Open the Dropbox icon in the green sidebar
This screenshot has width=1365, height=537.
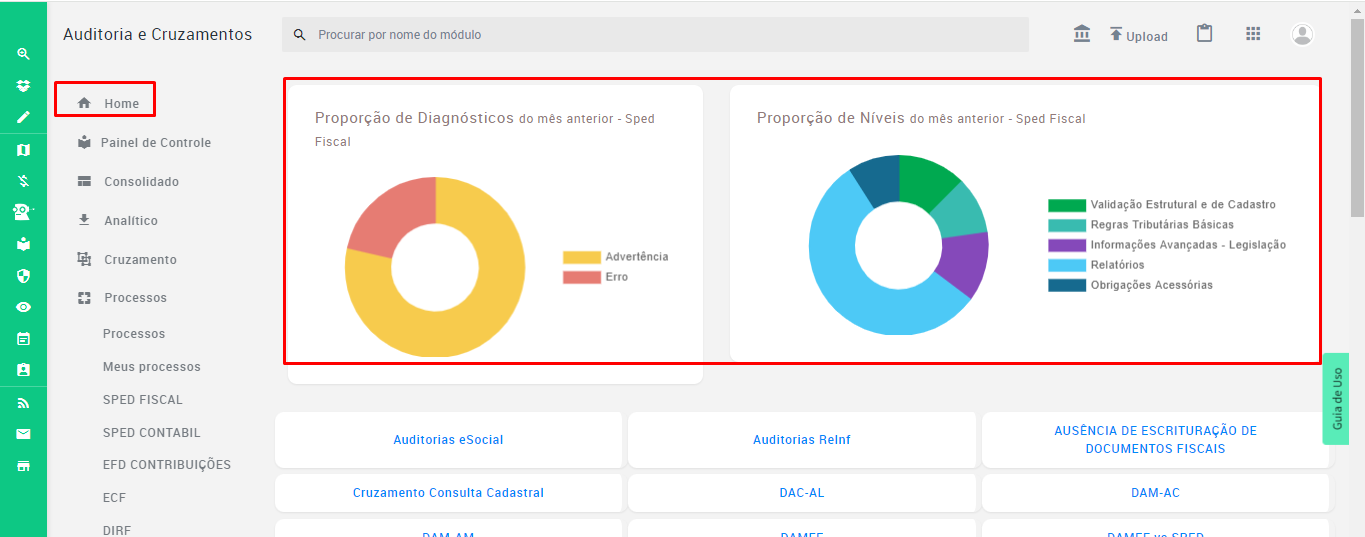coord(23,86)
